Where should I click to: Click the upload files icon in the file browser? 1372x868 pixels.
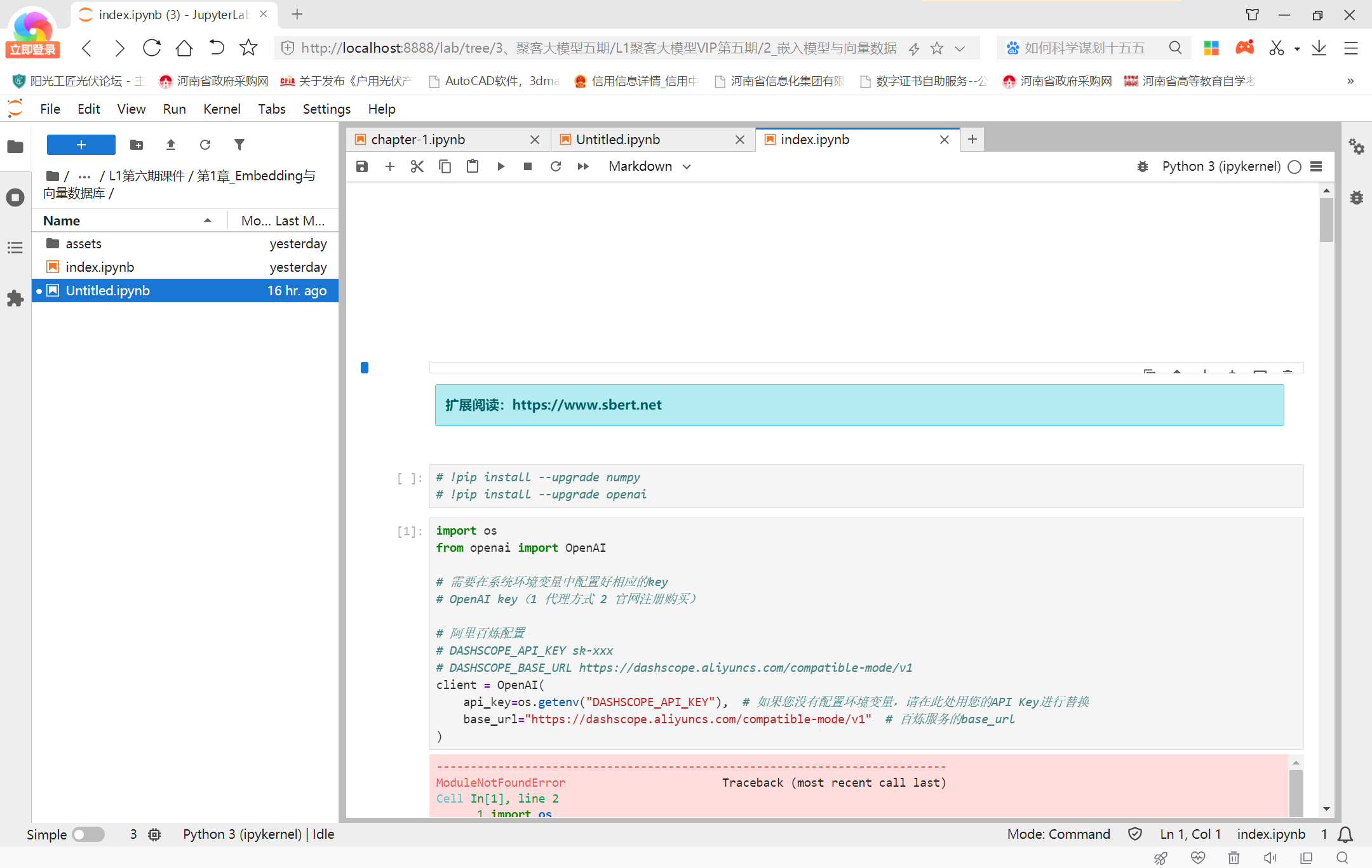[x=171, y=145]
